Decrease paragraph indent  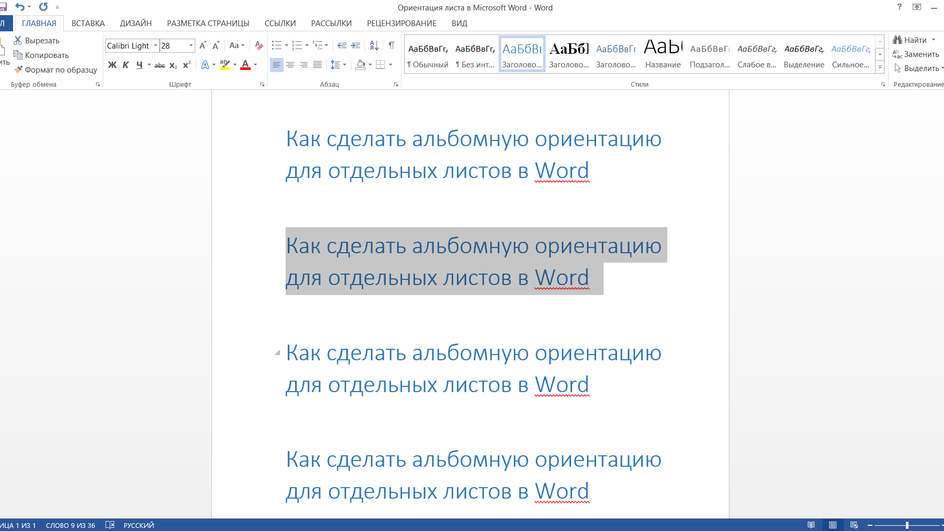coord(342,45)
